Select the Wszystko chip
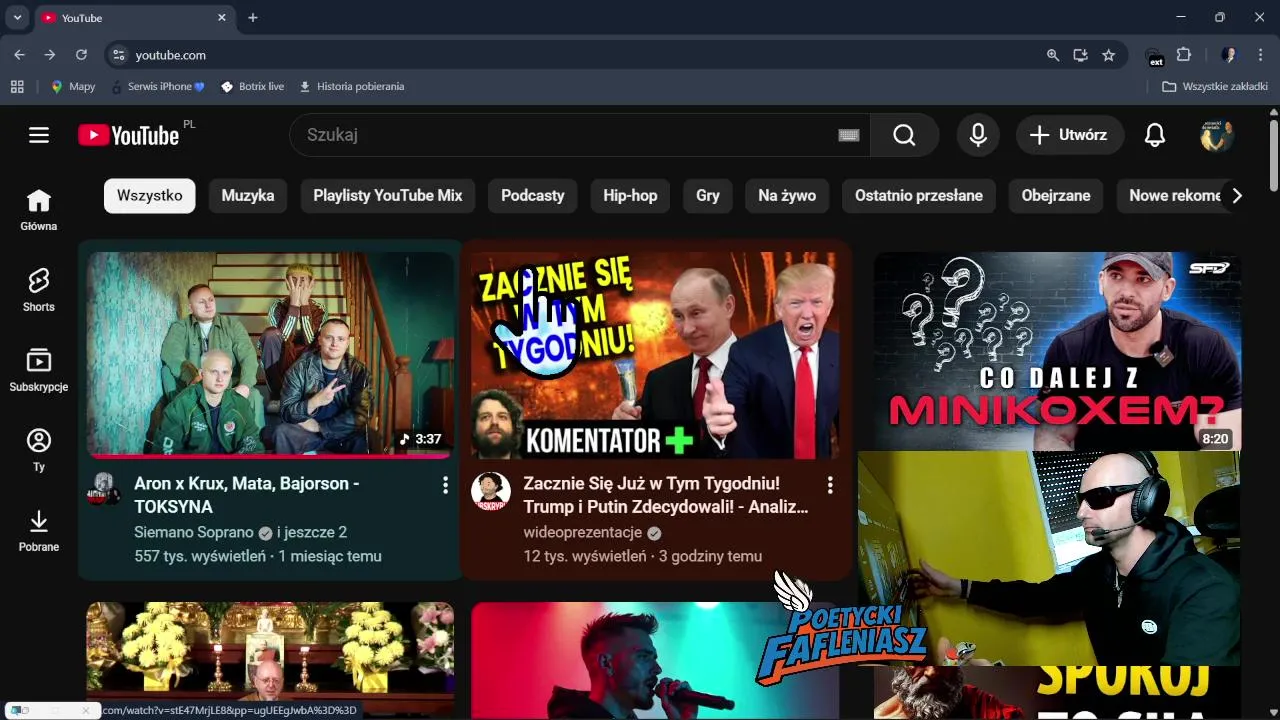The image size is (1280, 720). point(149,196)
